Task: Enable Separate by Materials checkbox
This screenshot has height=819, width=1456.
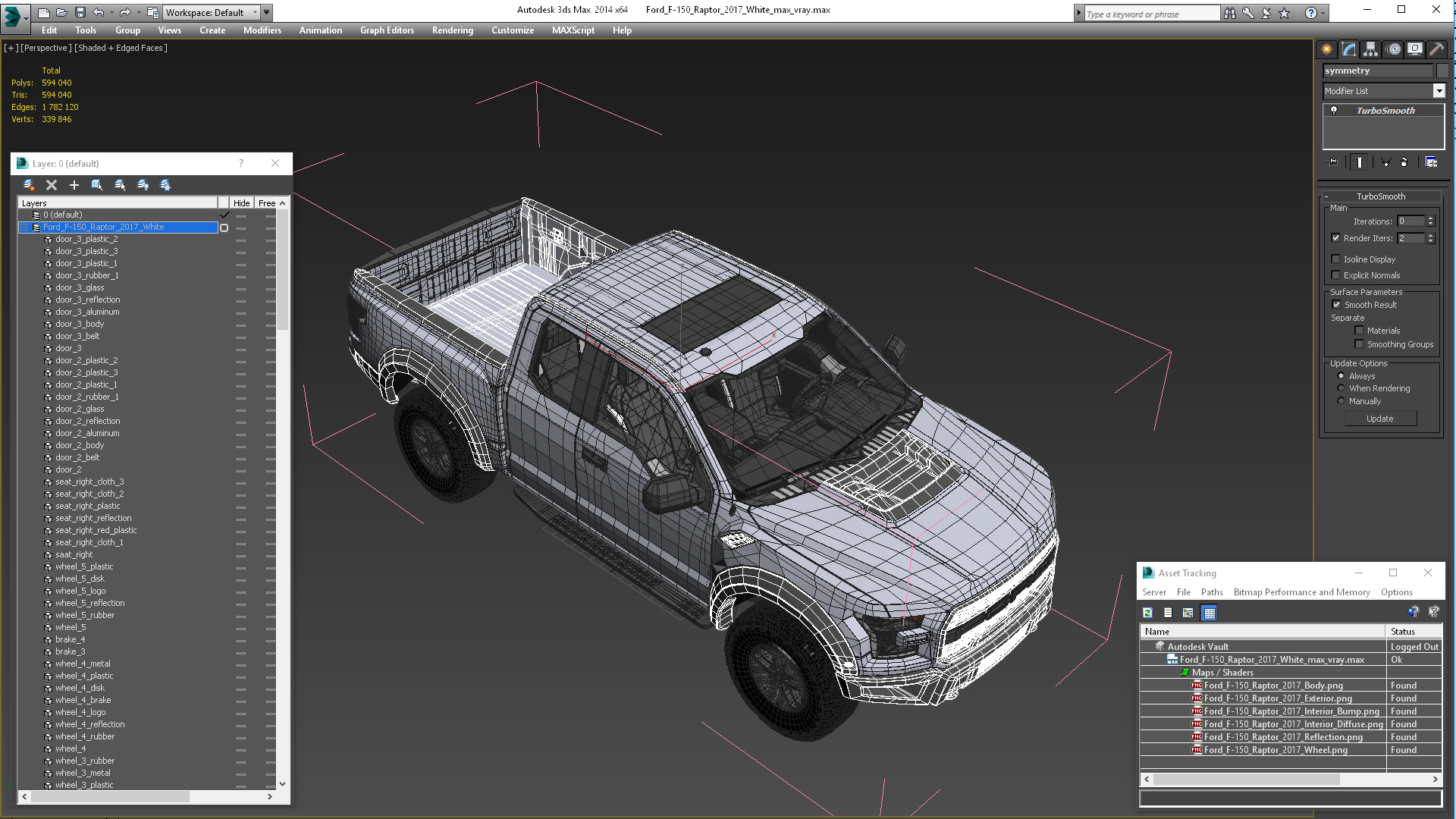Action: coord(1359,331)
